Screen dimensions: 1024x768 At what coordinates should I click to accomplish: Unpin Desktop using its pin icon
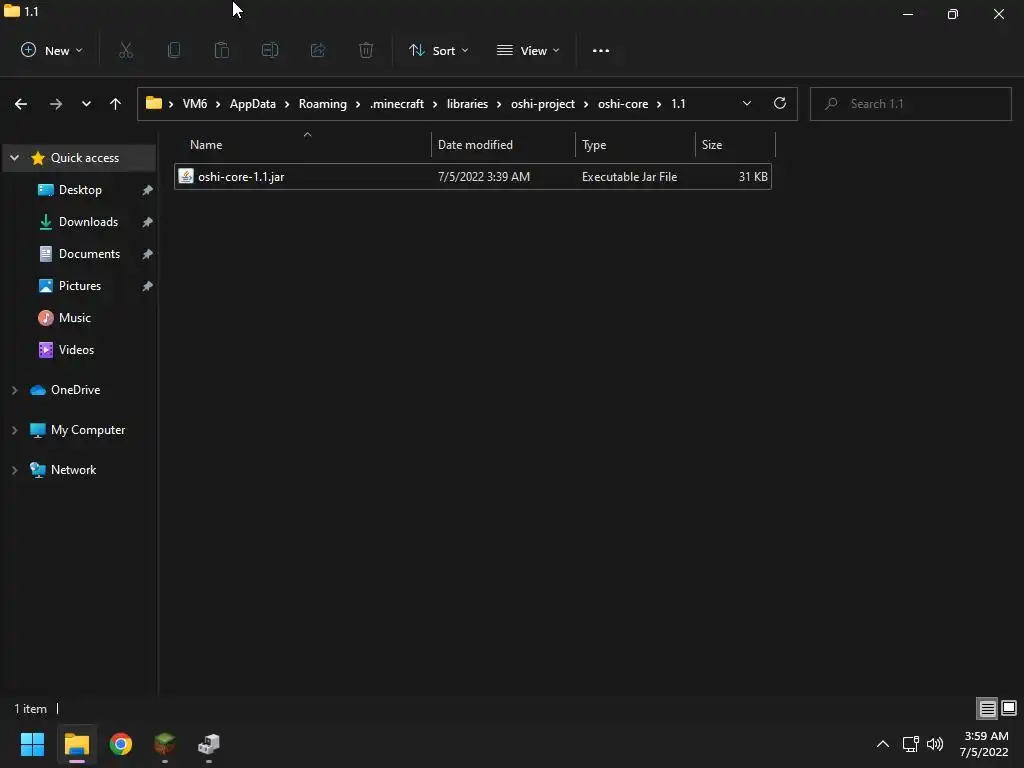click(x=148, y=190)
